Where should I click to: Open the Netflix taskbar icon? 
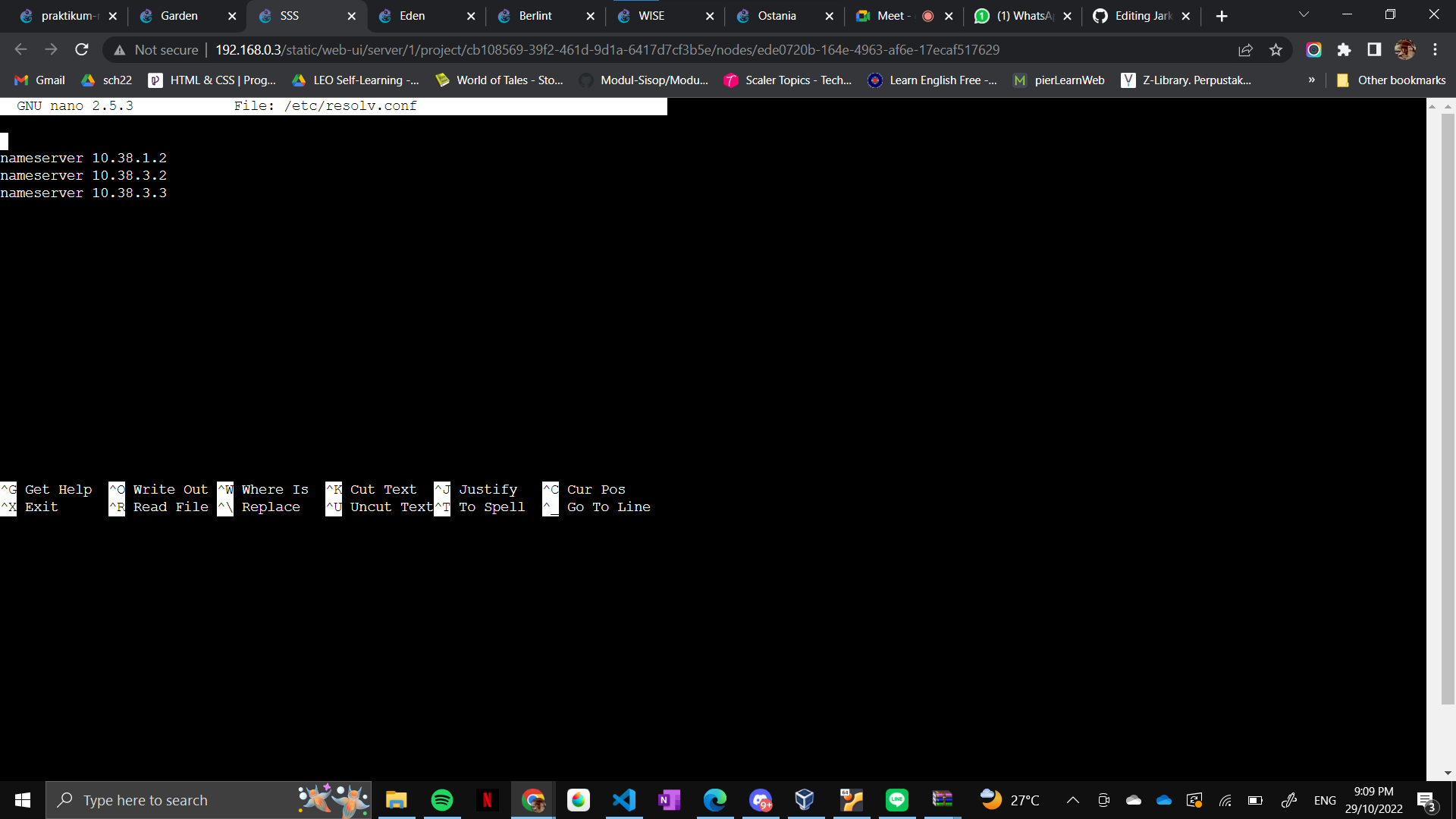click(x=488, y=800)
